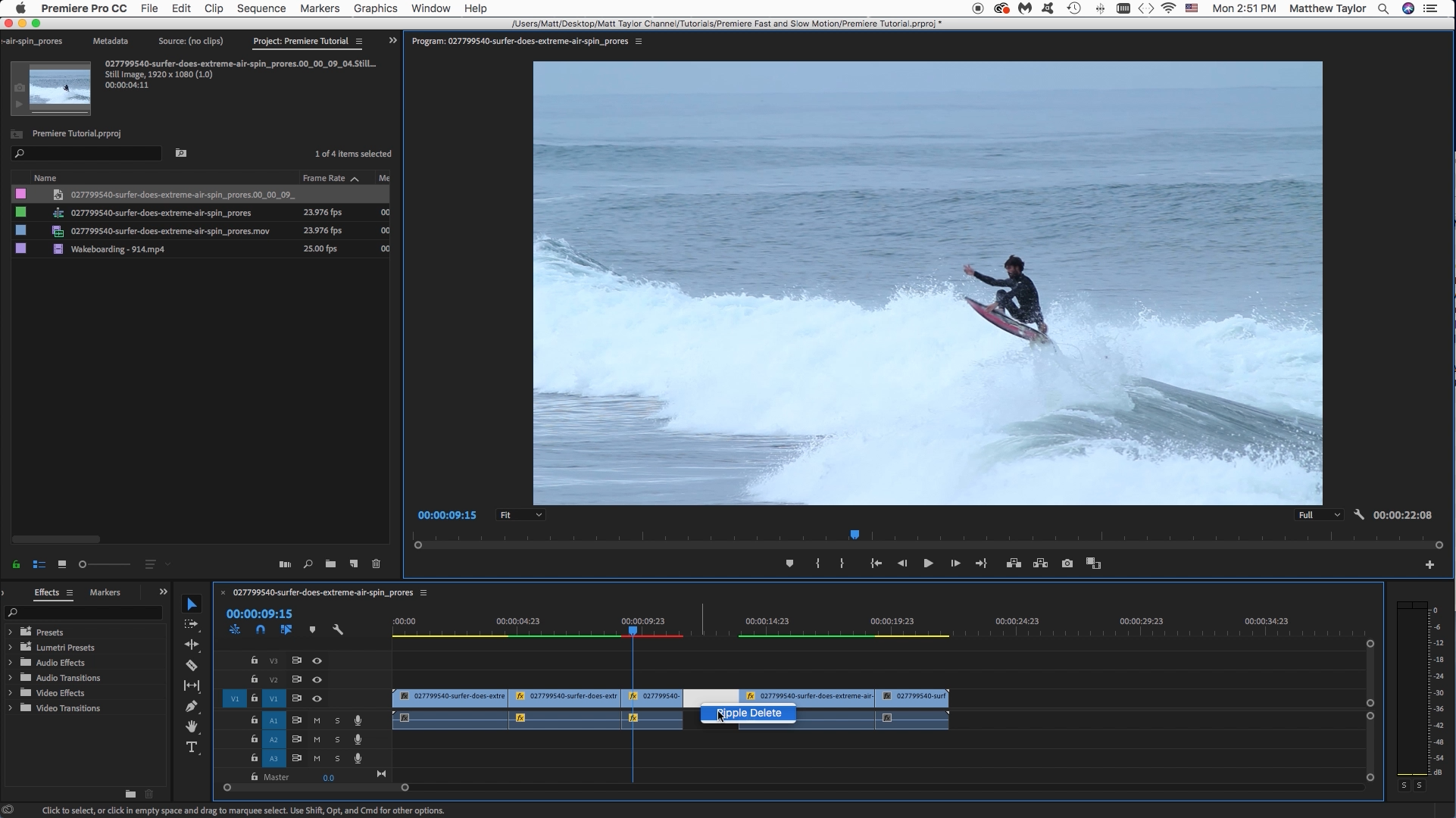Open the Sequence menu
Image resolution: width=1456 pixels, height=818 pixels.
(x=260, y=8)
